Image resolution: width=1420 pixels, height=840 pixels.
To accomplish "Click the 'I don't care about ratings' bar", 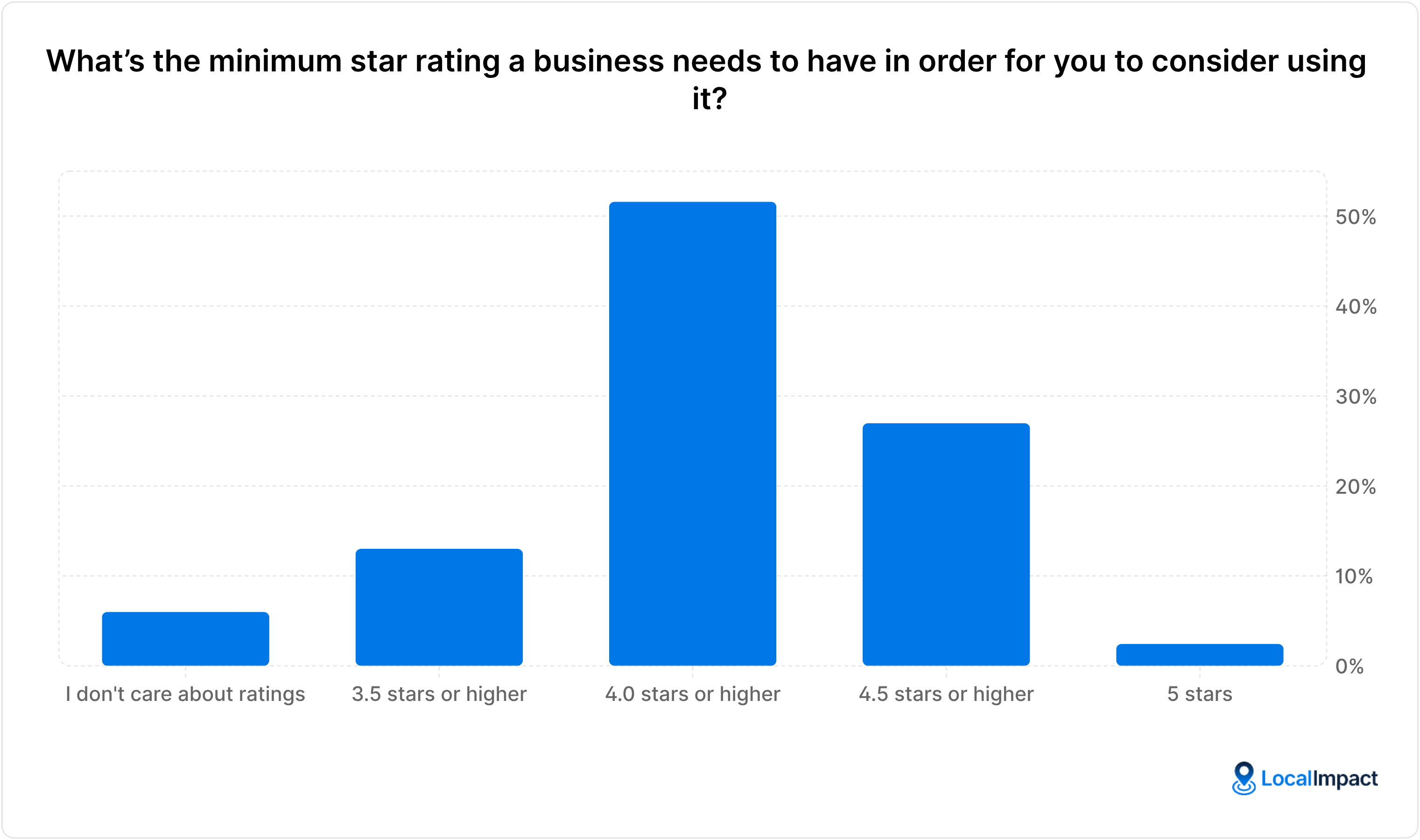I will tap(185, 638).
